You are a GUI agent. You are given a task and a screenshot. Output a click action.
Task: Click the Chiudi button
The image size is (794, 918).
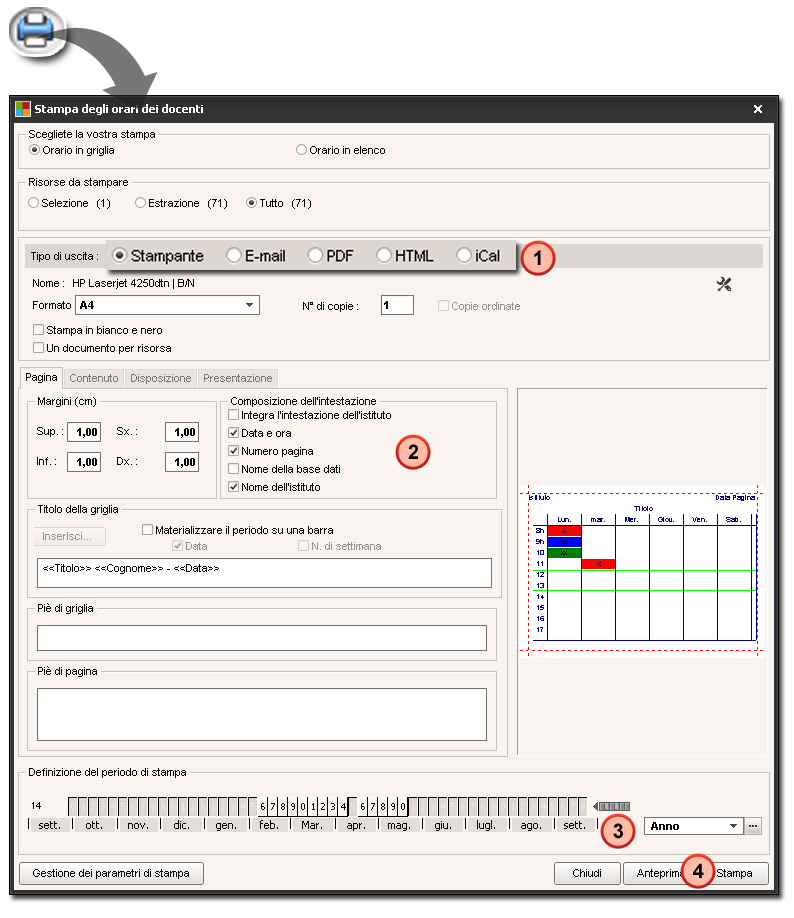click(x=587, y=874)
